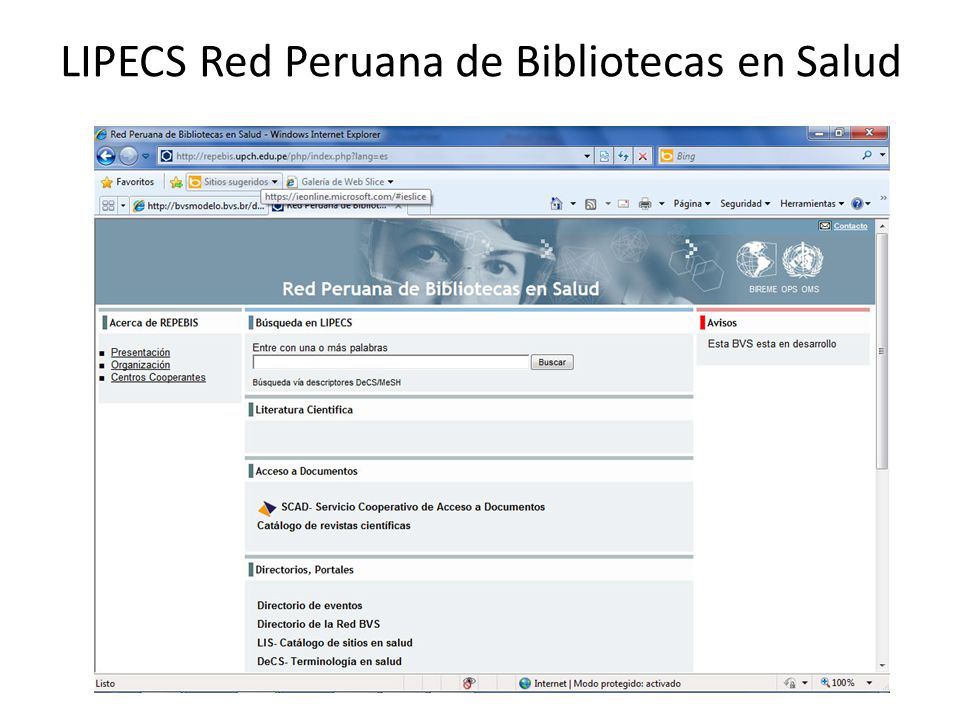Click the scrollbar up arrow
The width and height of the screenshot is (960, 720).
pos(882,226)
